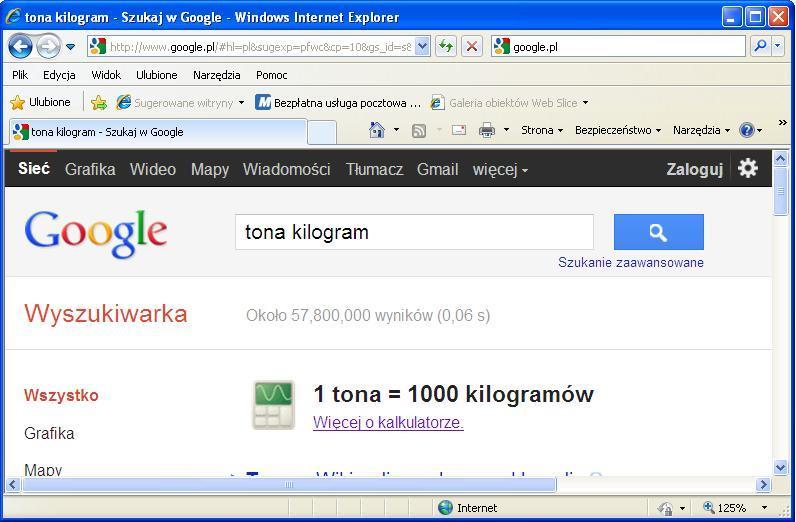Open Szukanie zaawansowane link
This screenshot has height=522, width=796.
tap(631, 263)
